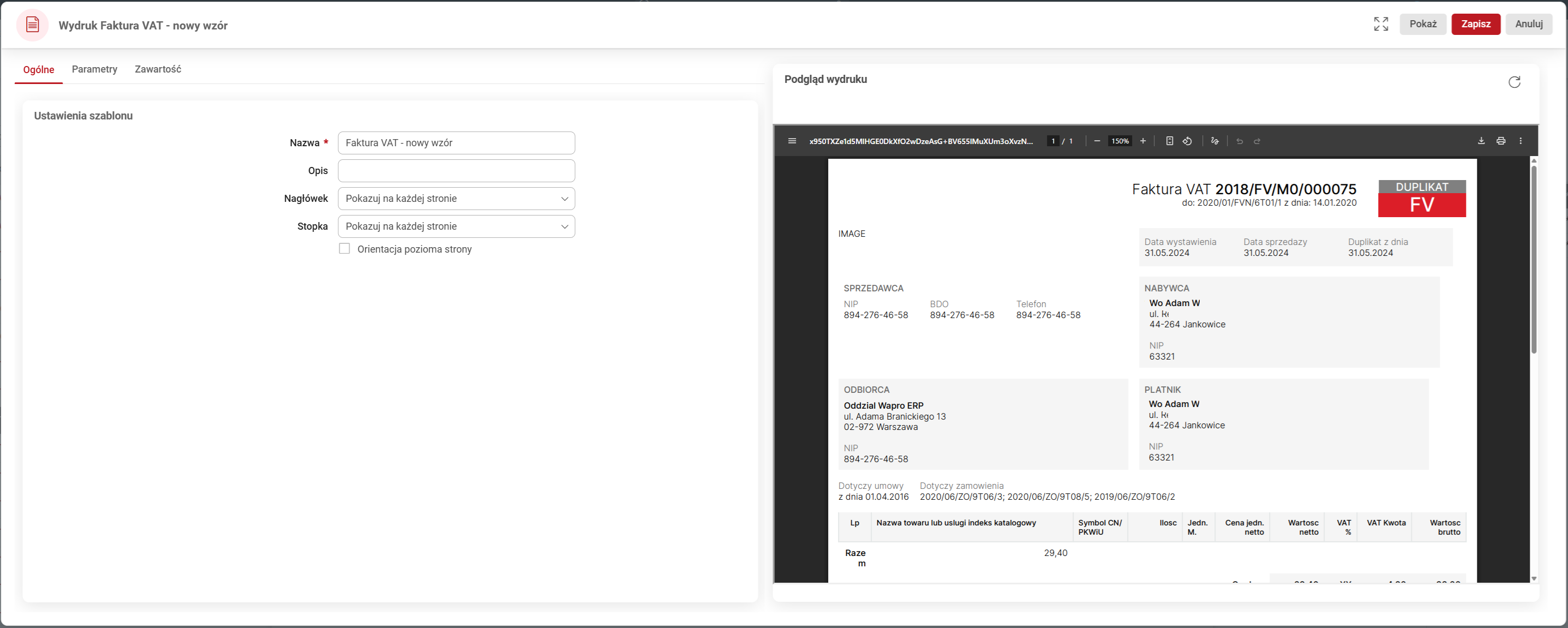Switch to the Parametry tab
1568x628 pixels.
point(94,69)
